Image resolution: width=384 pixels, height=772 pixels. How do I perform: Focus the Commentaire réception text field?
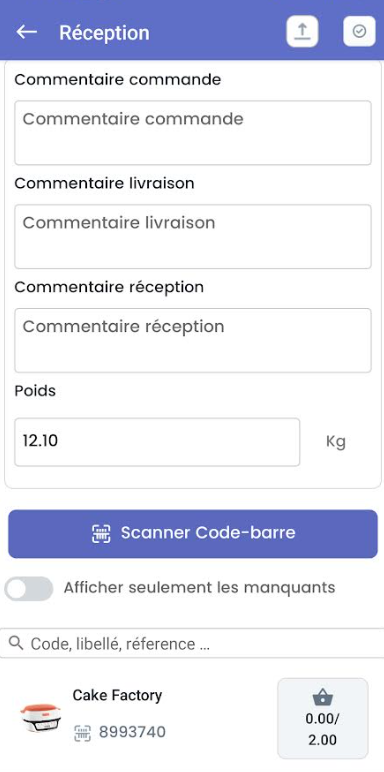click(193, 340)
